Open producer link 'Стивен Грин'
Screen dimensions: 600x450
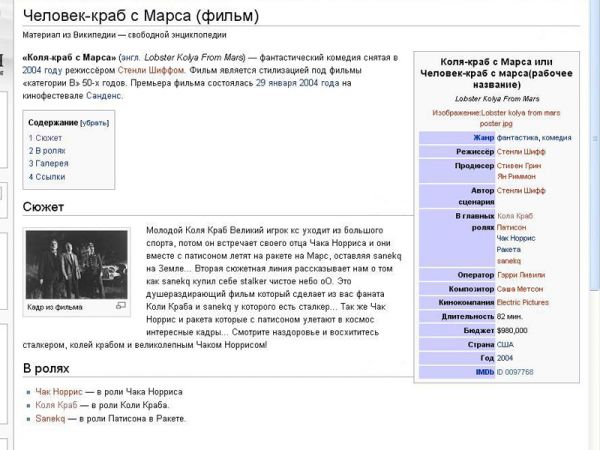pos(519,166)
